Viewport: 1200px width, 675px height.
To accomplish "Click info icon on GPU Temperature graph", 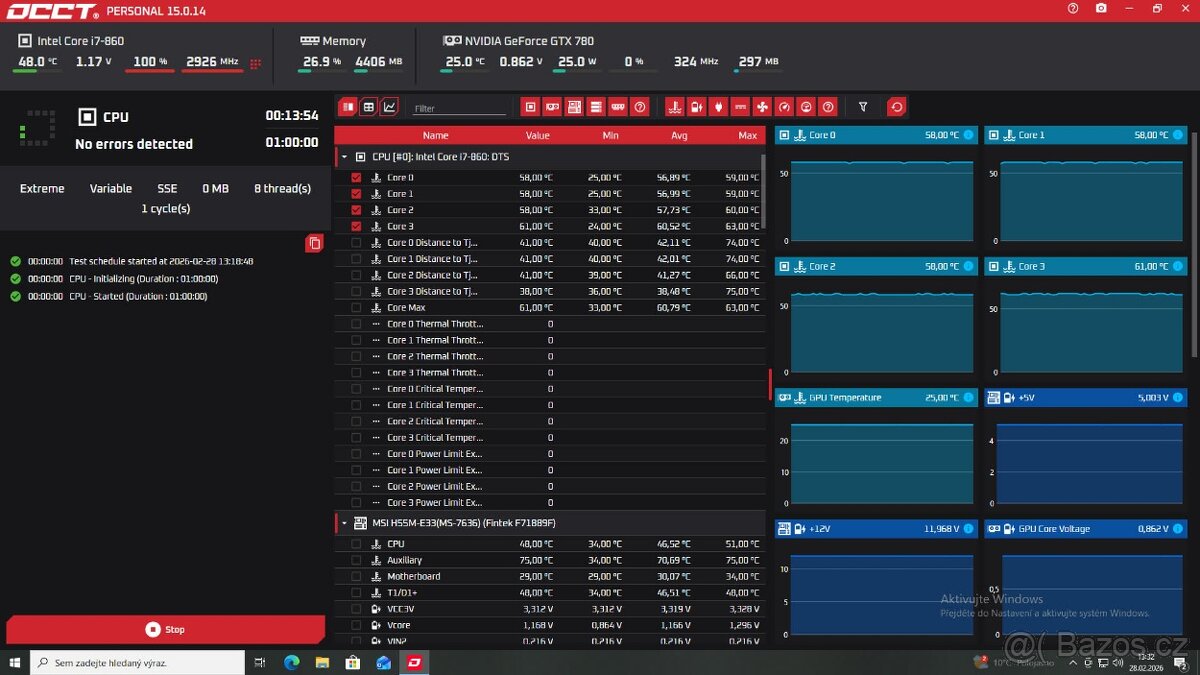I will (x=968, y=397).
